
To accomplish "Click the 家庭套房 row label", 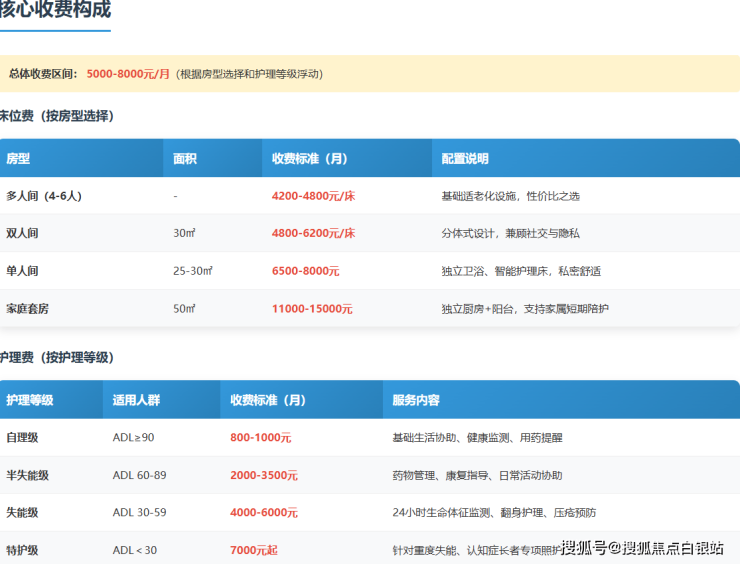I will 27,309.
